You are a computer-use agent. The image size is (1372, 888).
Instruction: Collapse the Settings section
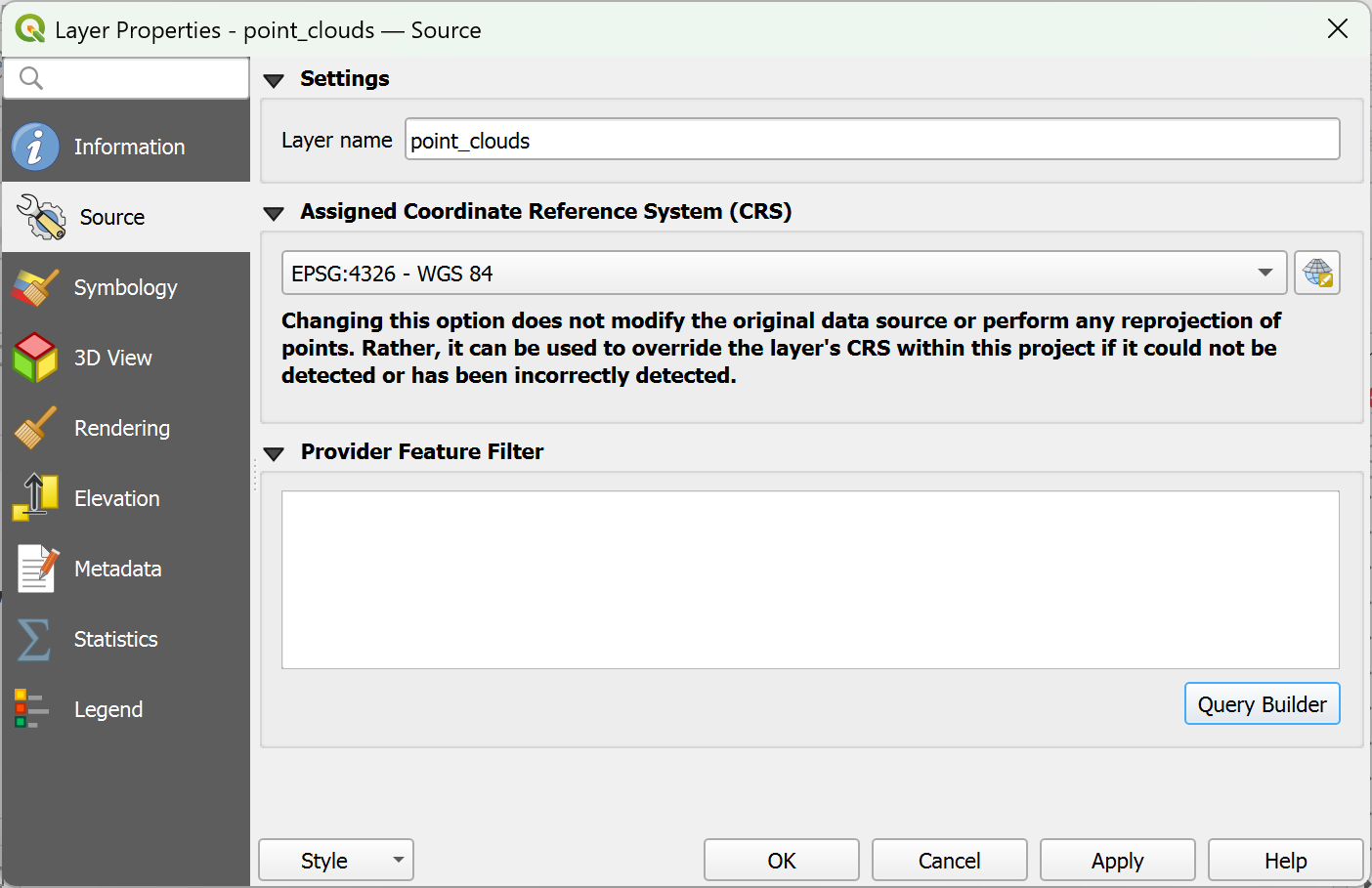pyautogui.click(x=274, y=80)
